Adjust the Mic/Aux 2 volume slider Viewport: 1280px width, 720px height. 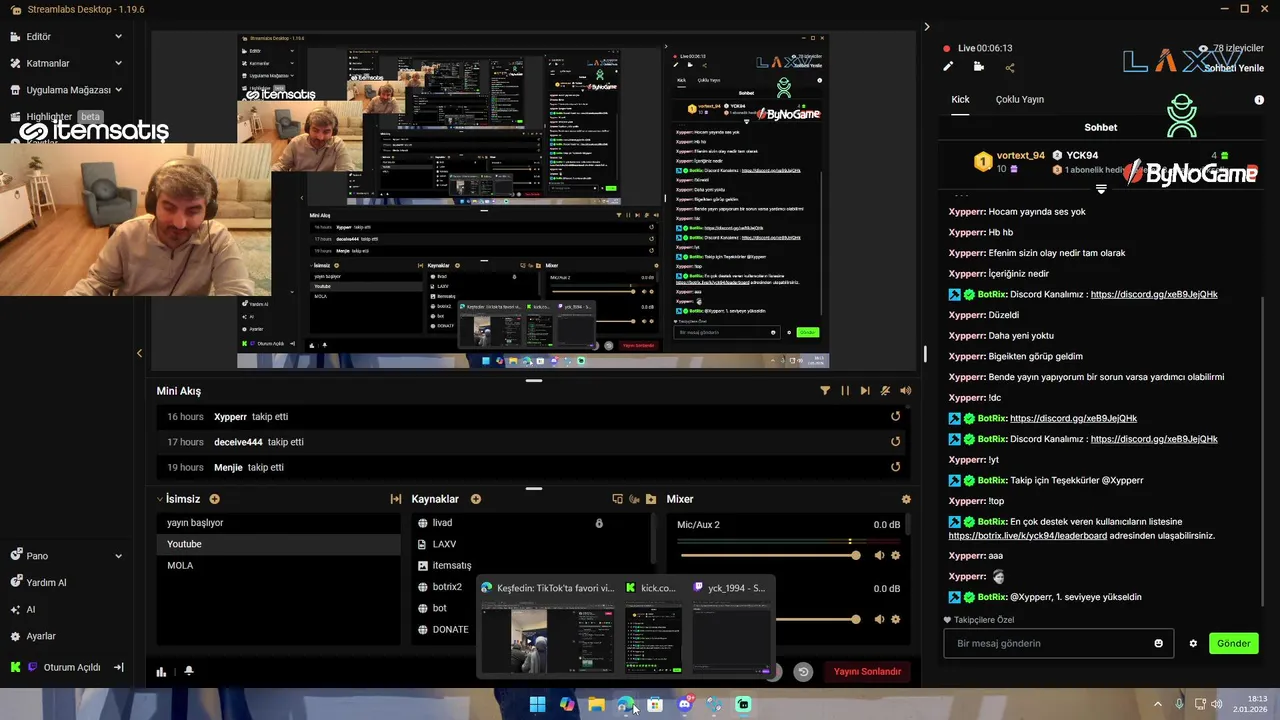tap(768, 555)
